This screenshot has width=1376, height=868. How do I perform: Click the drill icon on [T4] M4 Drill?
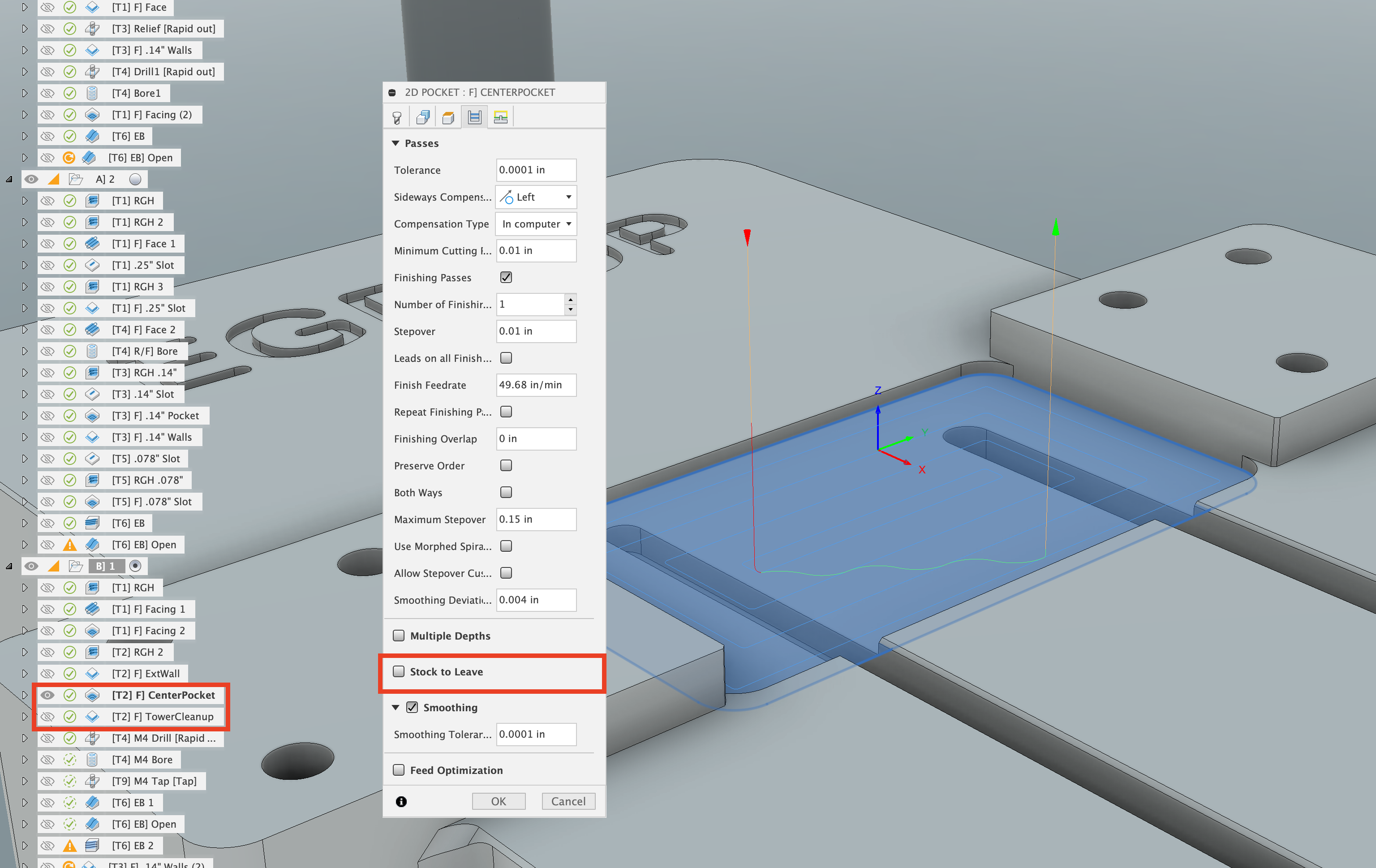point(92,738)
